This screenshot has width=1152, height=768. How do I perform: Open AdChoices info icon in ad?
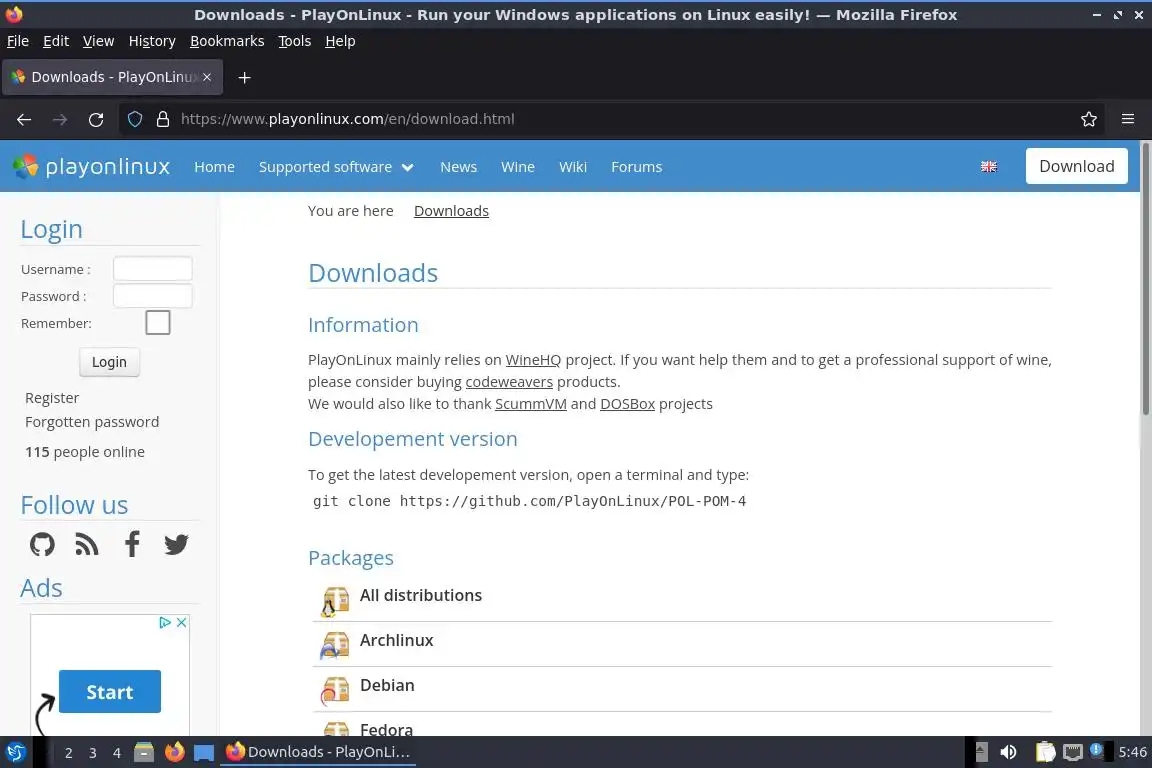coord(165,622)
